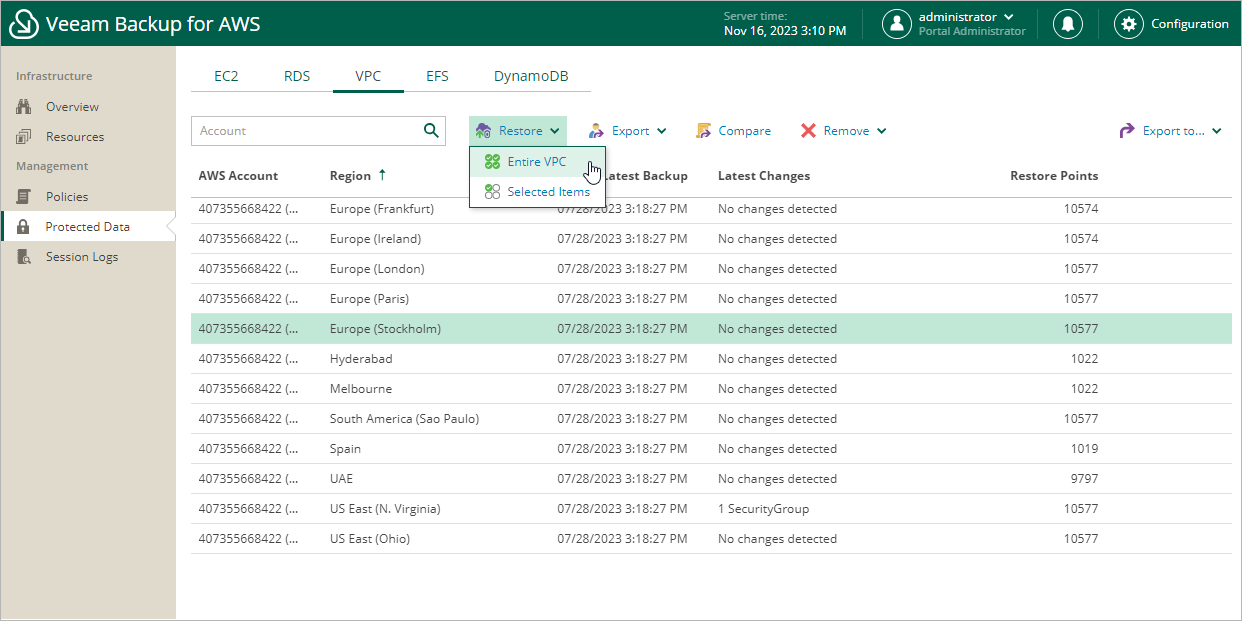The height and width of the screenshot is (621, 1242).
Task: Click the Resources sidebar icon
Action: click(24, 137)
